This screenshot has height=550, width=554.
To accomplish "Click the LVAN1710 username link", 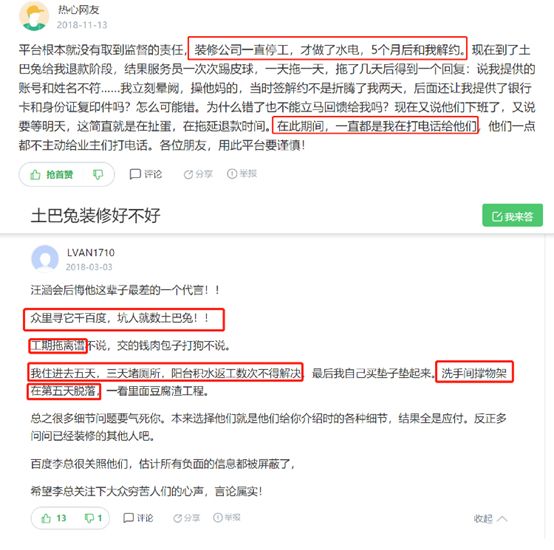I will click(91, 253).
